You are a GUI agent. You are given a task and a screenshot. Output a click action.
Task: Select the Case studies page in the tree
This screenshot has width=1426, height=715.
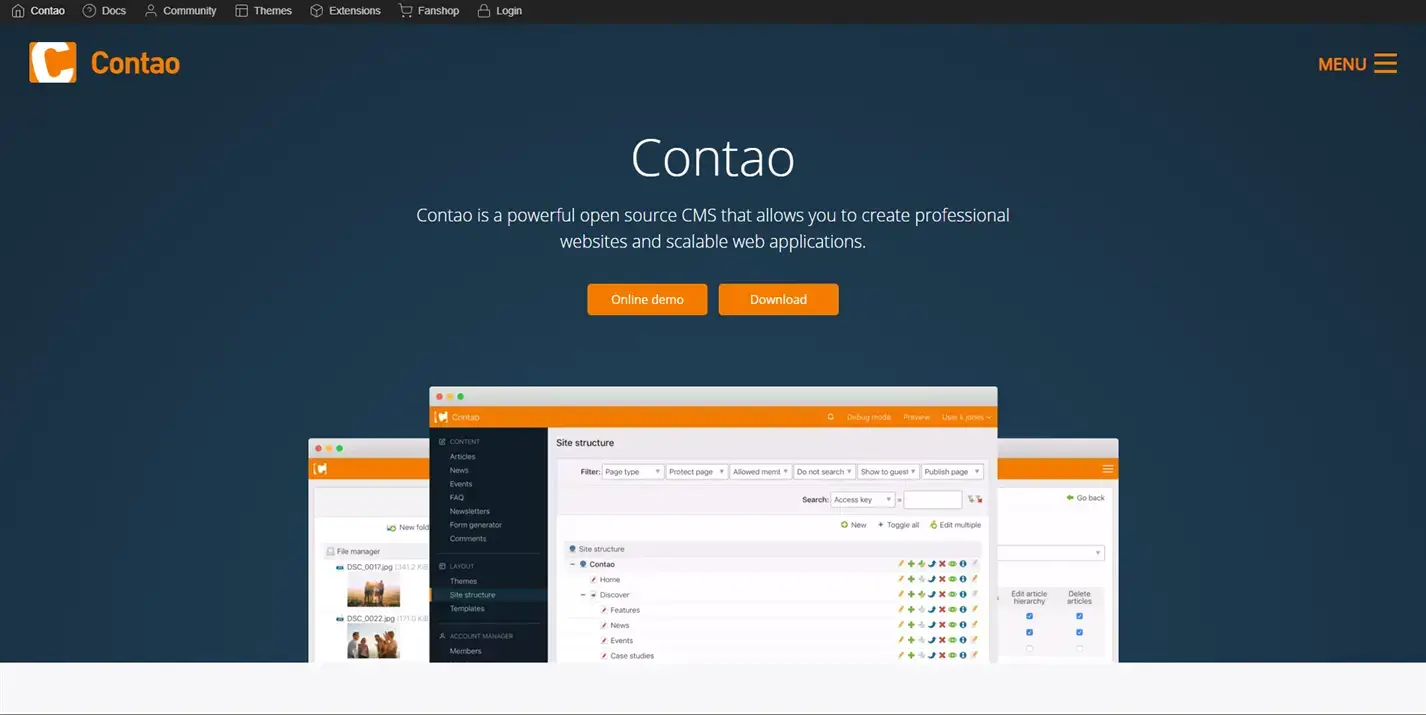(632, 656)
